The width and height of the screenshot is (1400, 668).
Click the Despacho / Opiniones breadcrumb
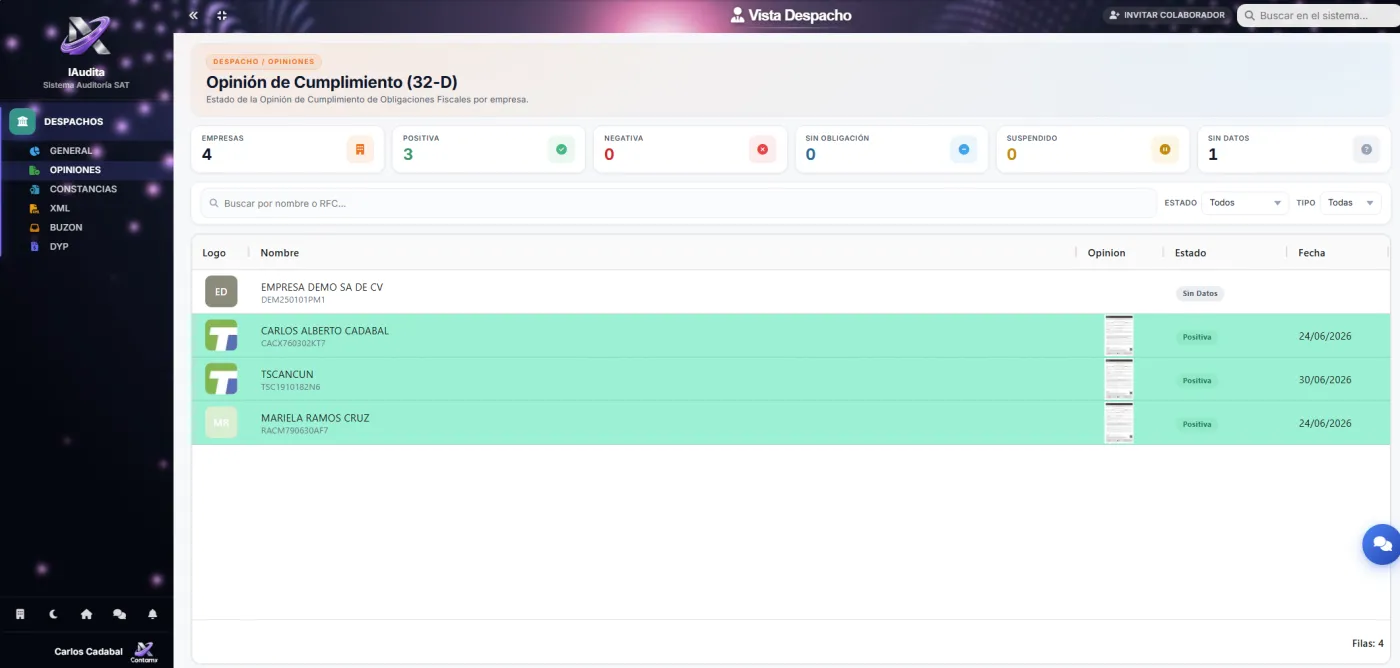pos(264,62)
